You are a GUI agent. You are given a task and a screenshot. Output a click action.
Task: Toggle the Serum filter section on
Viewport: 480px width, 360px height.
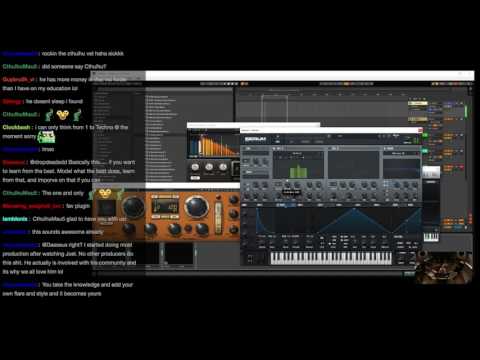click(x=385, y=148)
